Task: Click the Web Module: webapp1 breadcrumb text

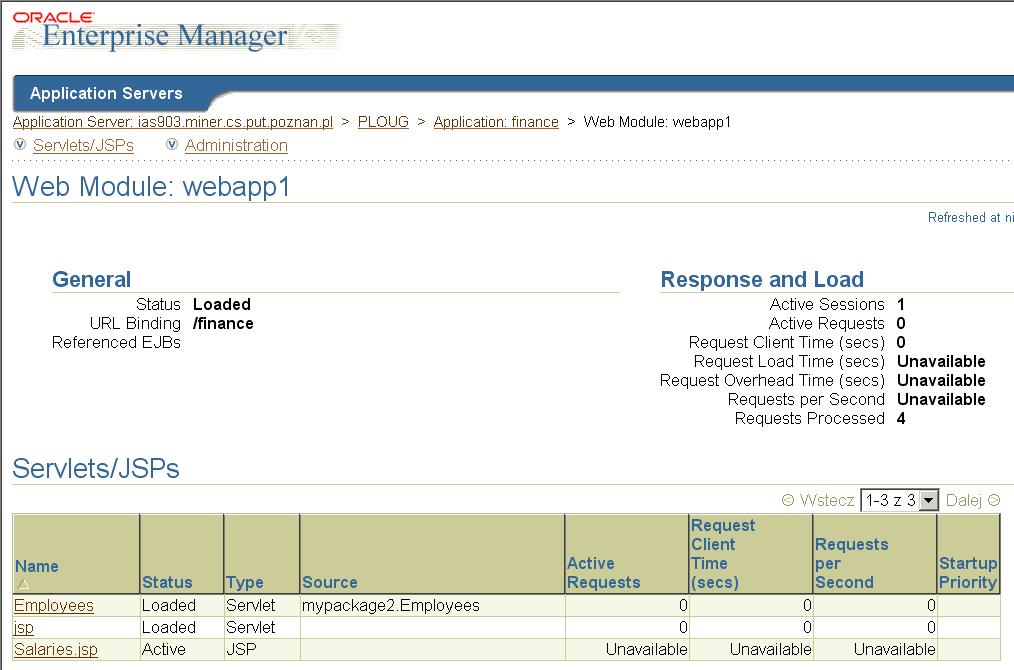Action: pyautogui.click(x=657, y=122)
